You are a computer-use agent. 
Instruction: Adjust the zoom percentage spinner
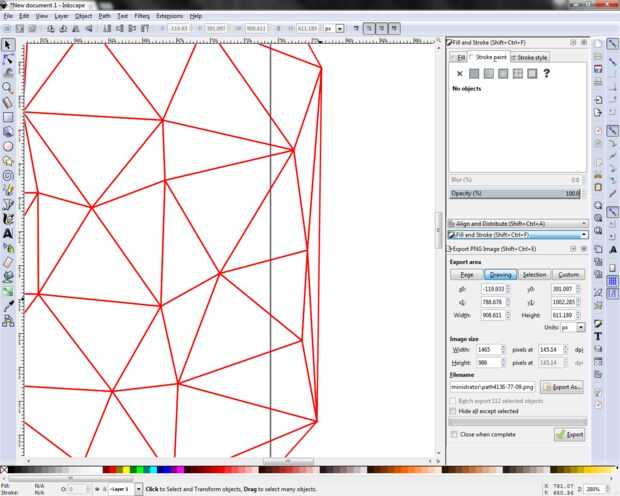(606, 489)
